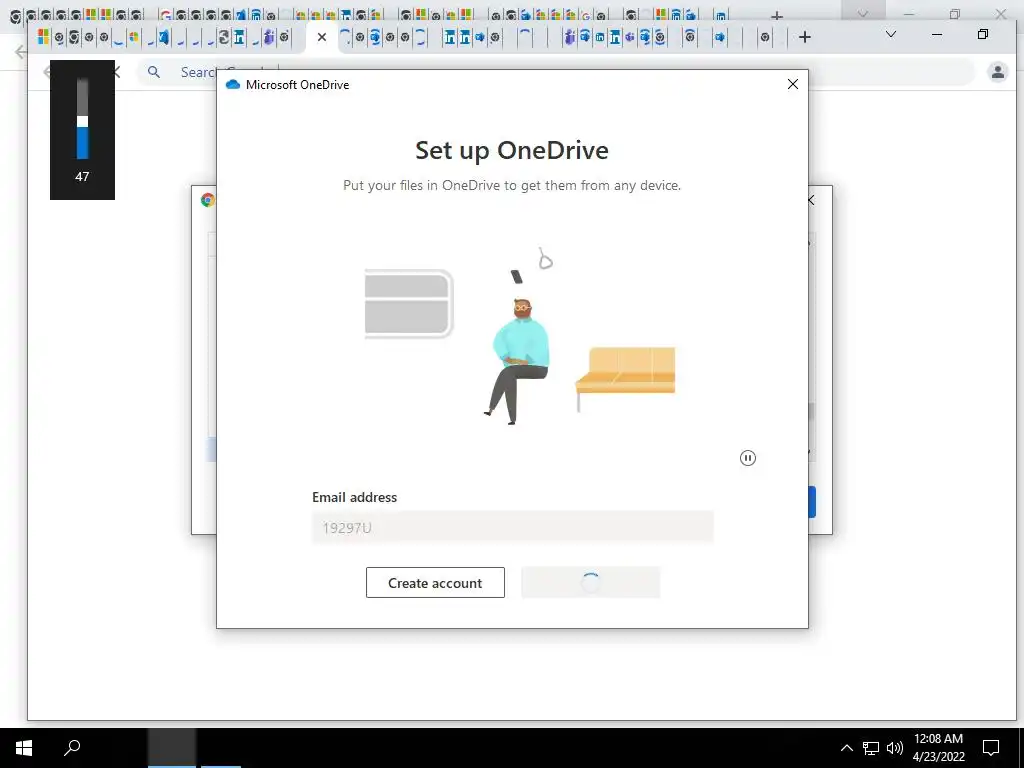This screenshot has height=768, width=1024.
Task: Open the Action Center notifications icon
Action: [x=991, y=748]
